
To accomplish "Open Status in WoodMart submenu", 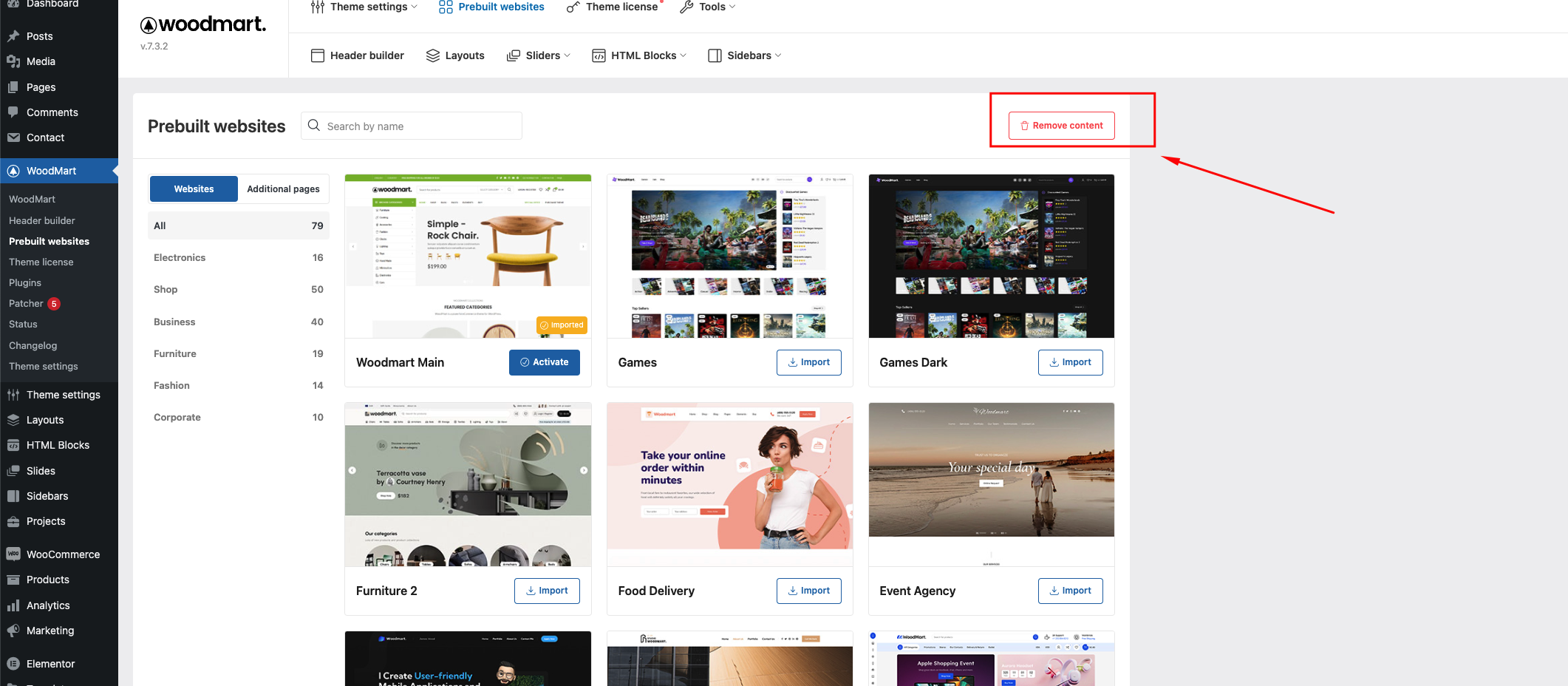I will [x=23, y=324].
